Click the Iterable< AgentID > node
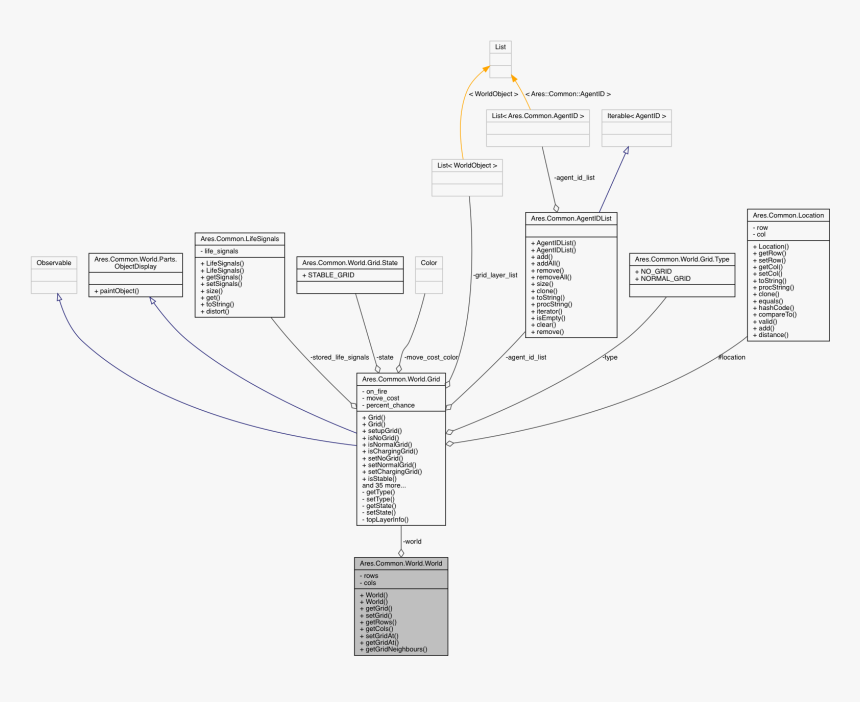860x702 pixels. click(636, 114)
